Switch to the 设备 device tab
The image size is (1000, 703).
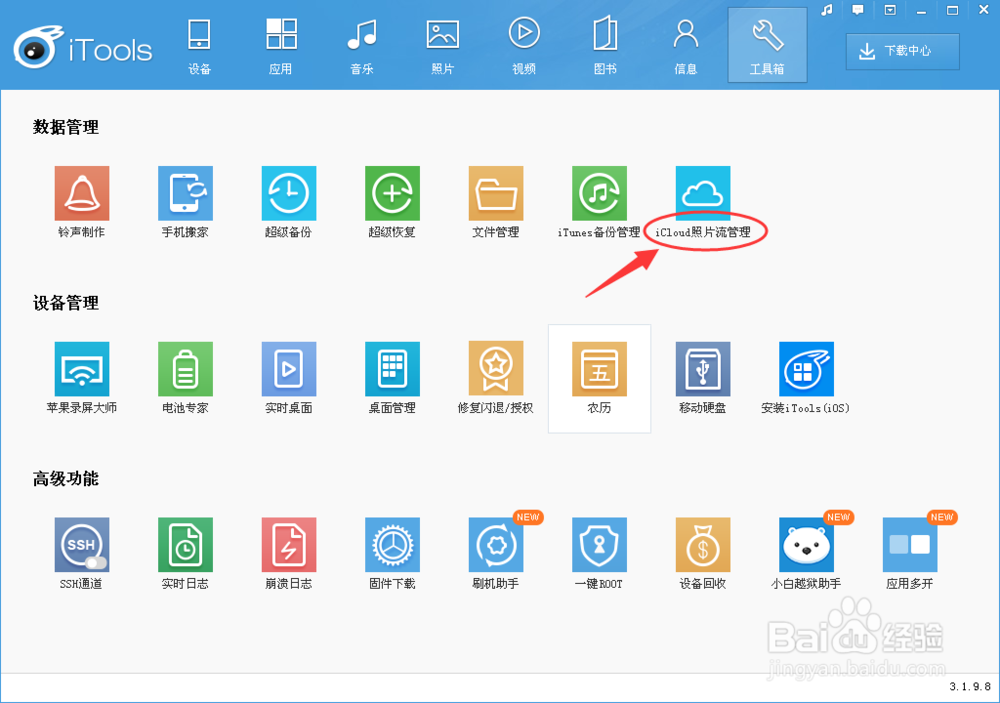point(200,45)
